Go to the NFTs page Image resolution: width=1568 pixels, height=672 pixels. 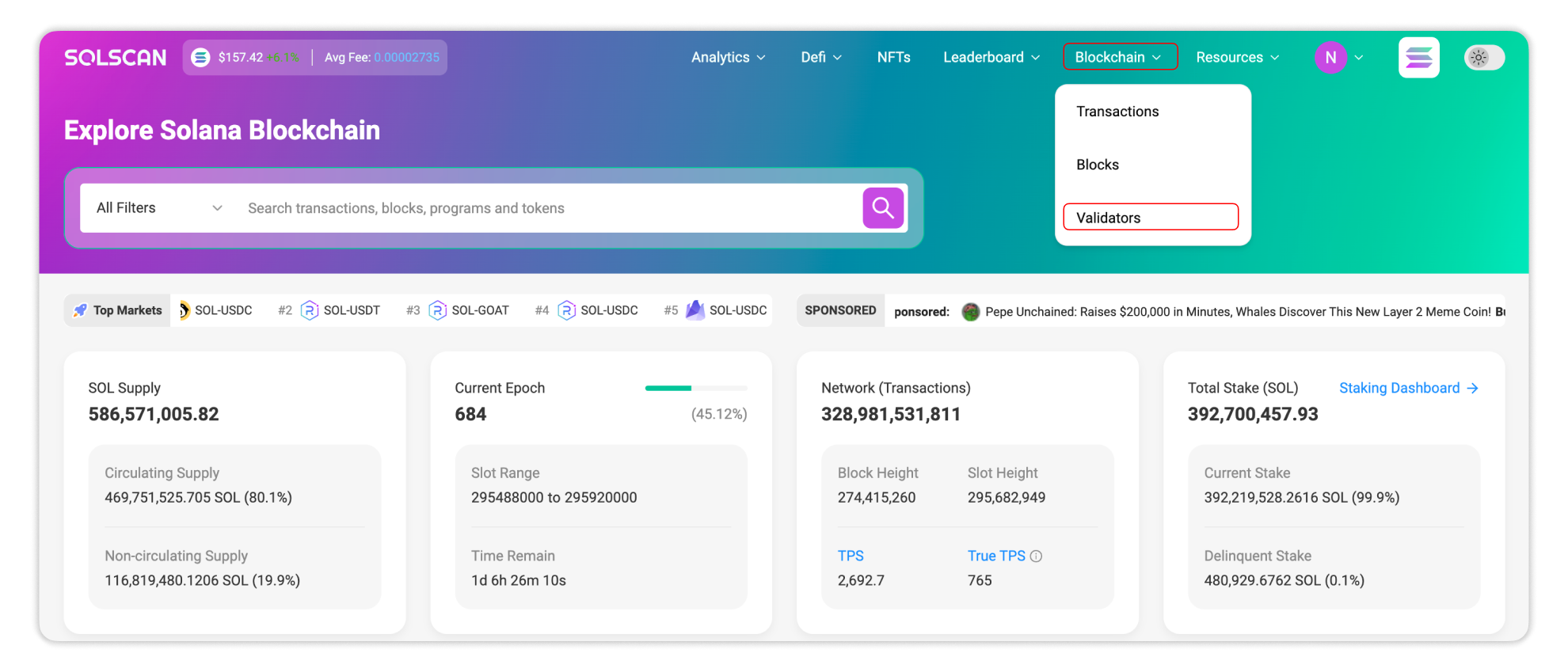(x=893, y=58)
